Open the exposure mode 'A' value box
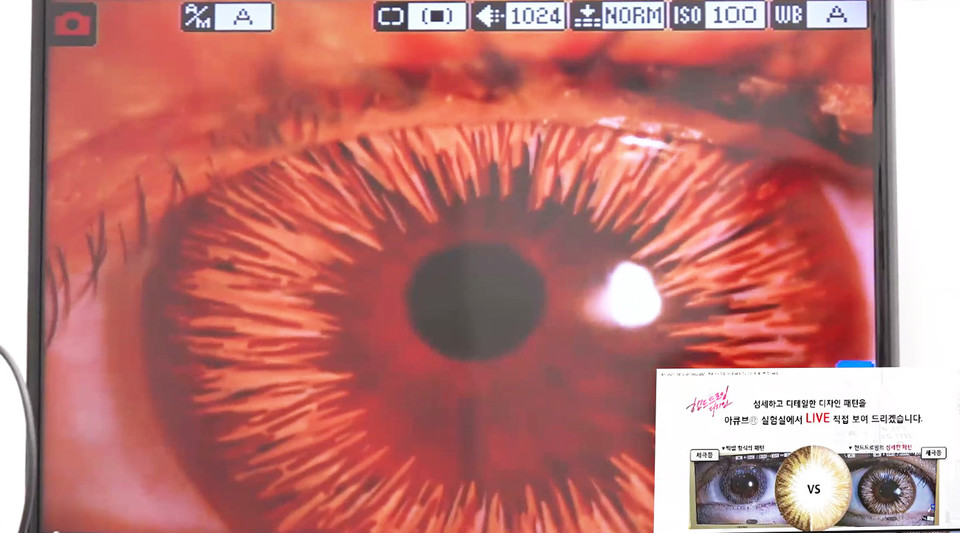The height and width of the screenshot is (533, 960). point(243,16)
